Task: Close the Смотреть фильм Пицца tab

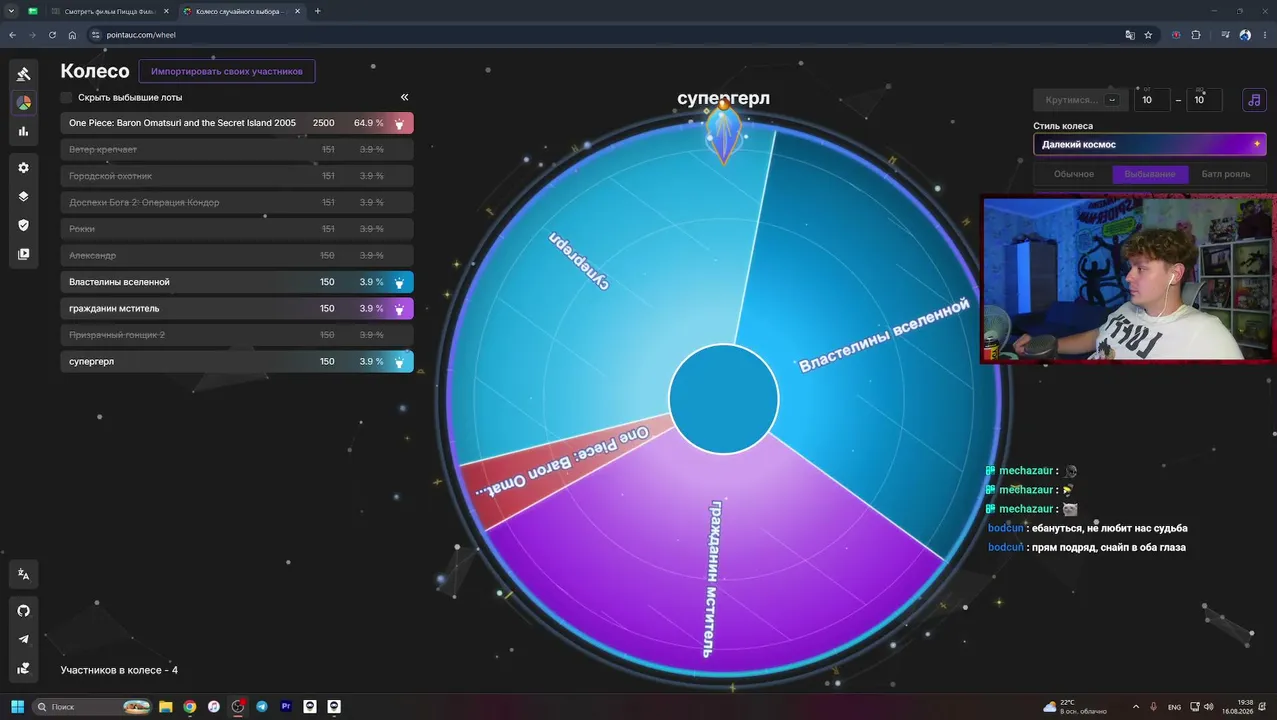Action: pyautogui.click(x=167, y=11)
